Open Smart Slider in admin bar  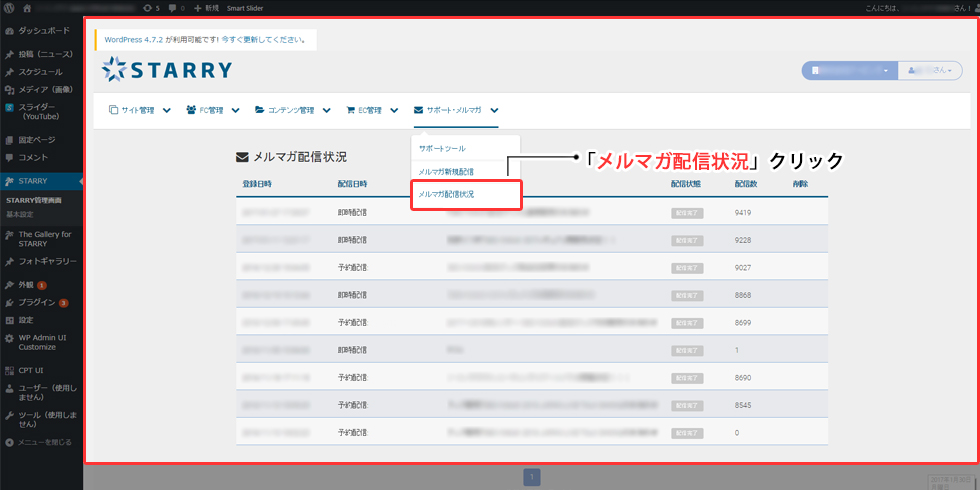pyautogui.click(x=245, y=8)
